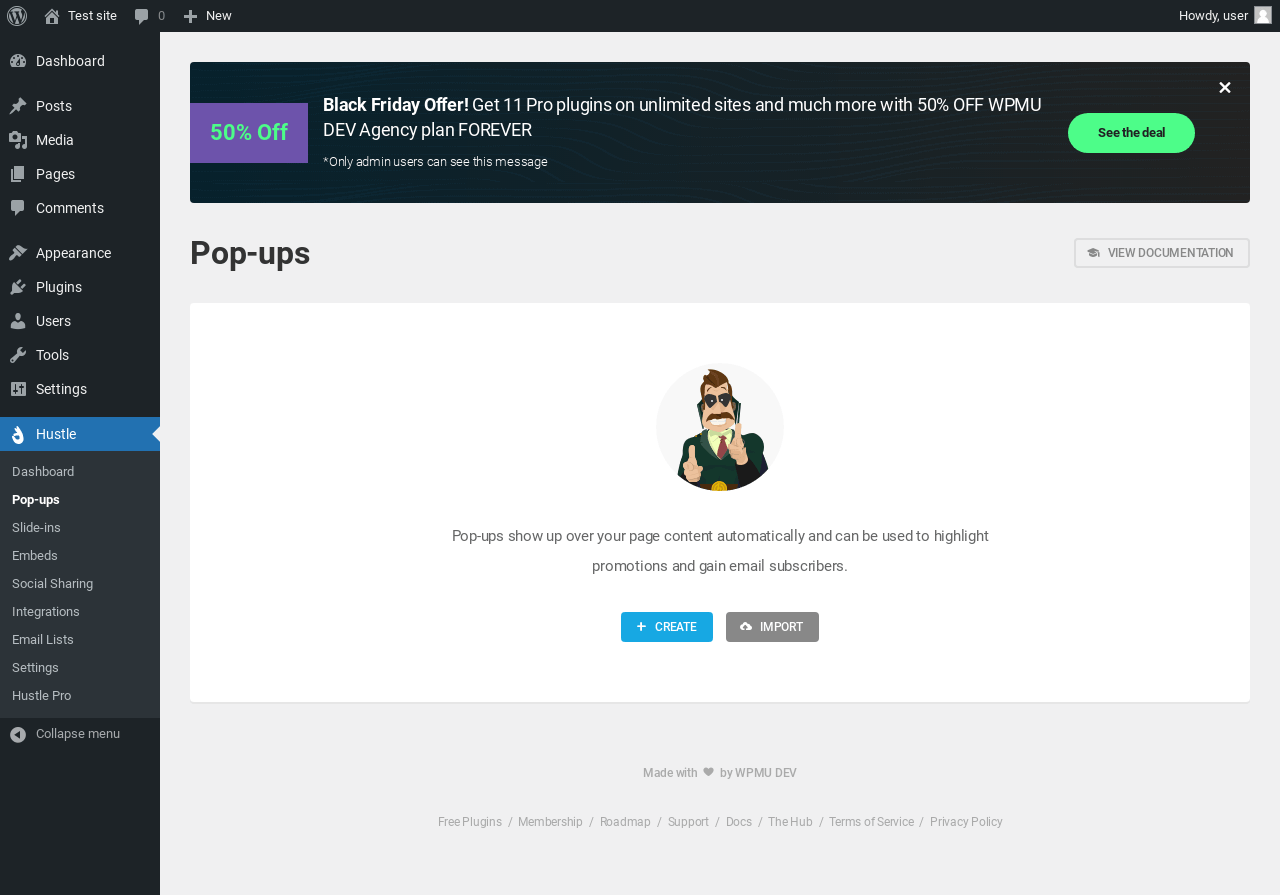Click the Users person icon
The height and width of the screenshot is (895, 1280).
[x=18, y=321]
